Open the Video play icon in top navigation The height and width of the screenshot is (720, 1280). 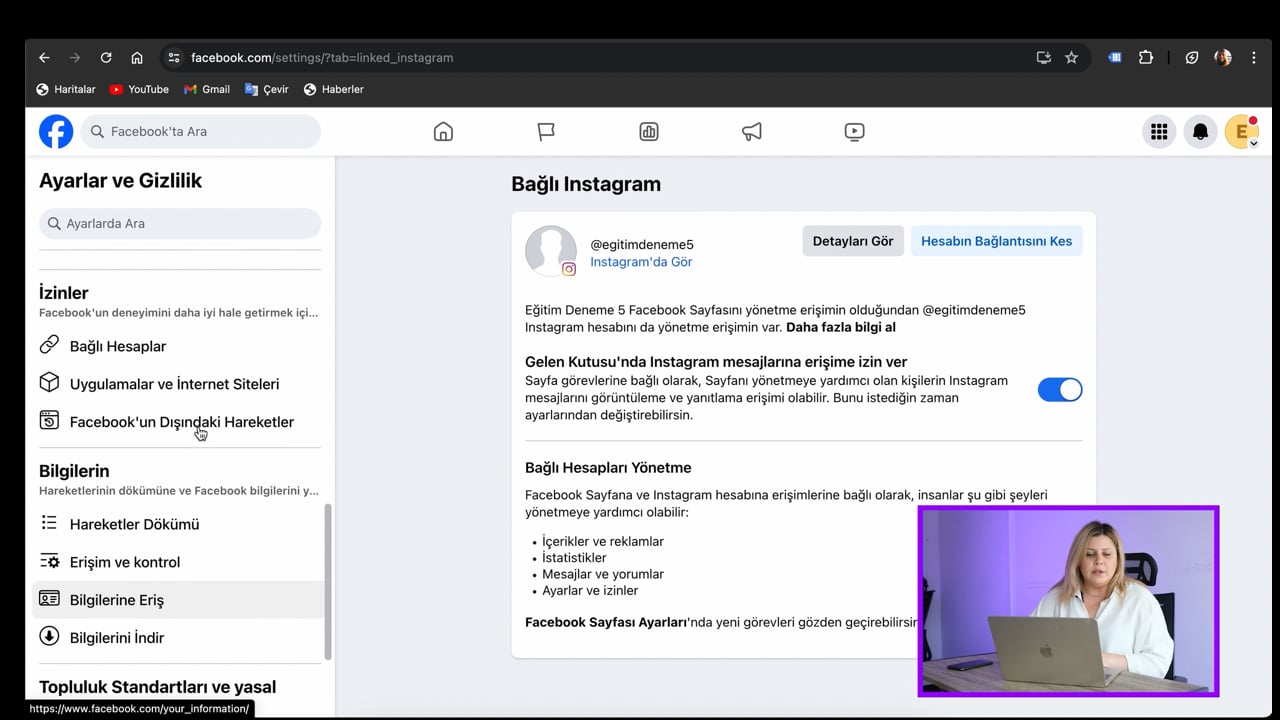(x=854, y=131)
